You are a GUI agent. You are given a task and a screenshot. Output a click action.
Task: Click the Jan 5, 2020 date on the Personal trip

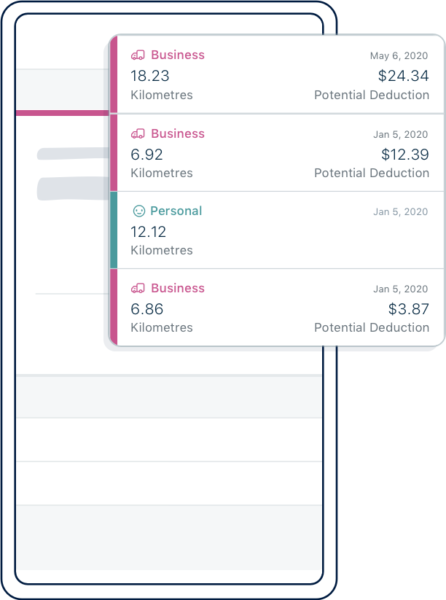tap(400, 212)
